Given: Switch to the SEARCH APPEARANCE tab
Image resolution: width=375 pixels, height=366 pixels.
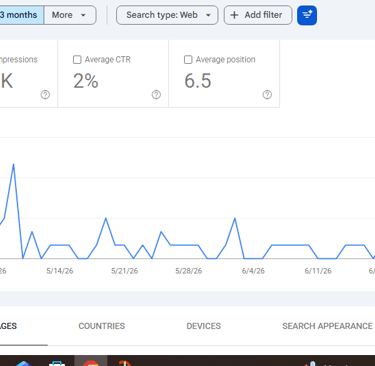Looking at the screenshot, I should (327, 326).
